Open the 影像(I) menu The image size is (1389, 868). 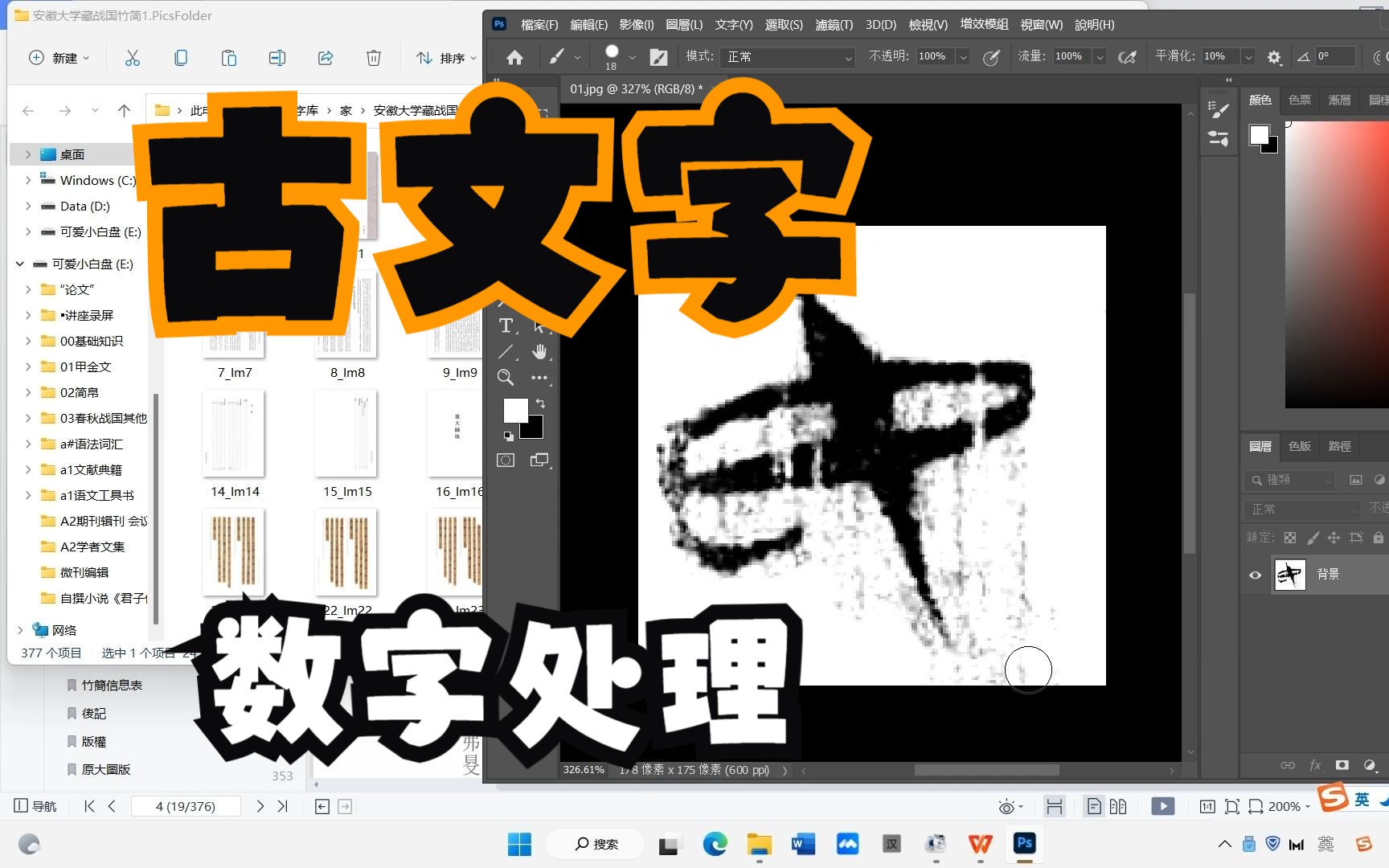click(637, 25)
